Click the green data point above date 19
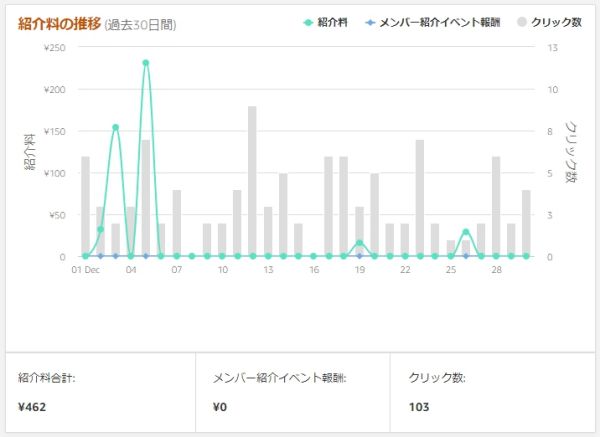This screenshot has height=437, width=600. tap(359, 243)
